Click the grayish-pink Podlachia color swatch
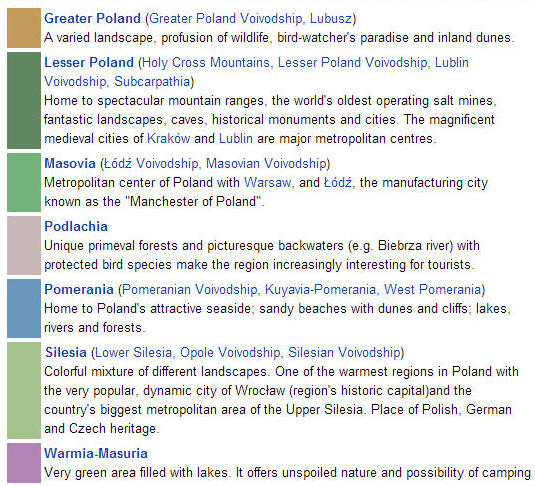 [x=24, y=245]
